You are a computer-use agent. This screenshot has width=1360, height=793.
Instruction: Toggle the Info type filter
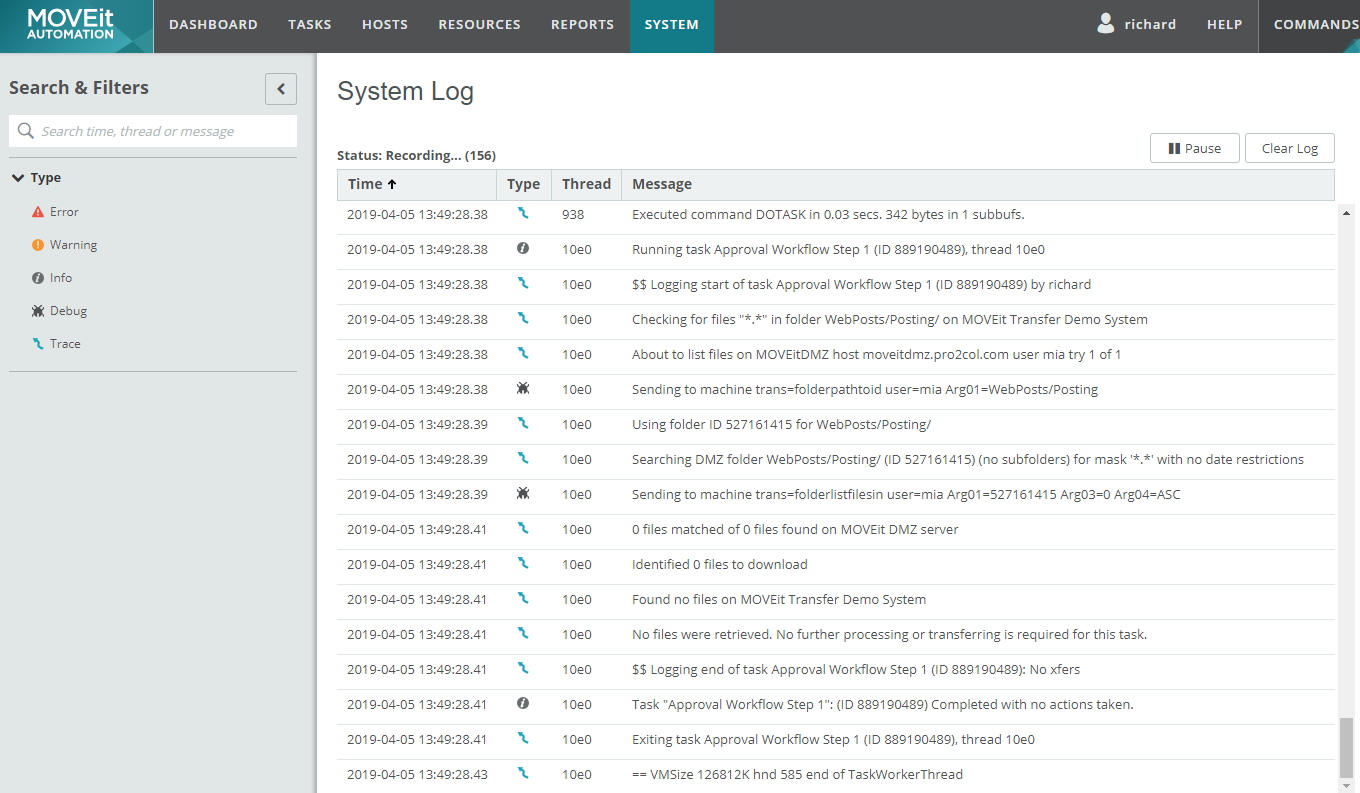(x=61, y=278)
